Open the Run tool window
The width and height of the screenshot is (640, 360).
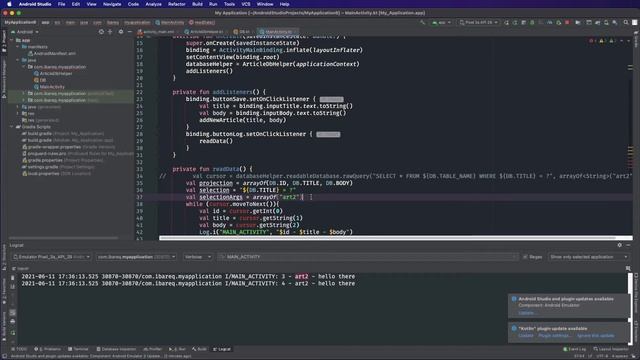[x=178, y=349]
